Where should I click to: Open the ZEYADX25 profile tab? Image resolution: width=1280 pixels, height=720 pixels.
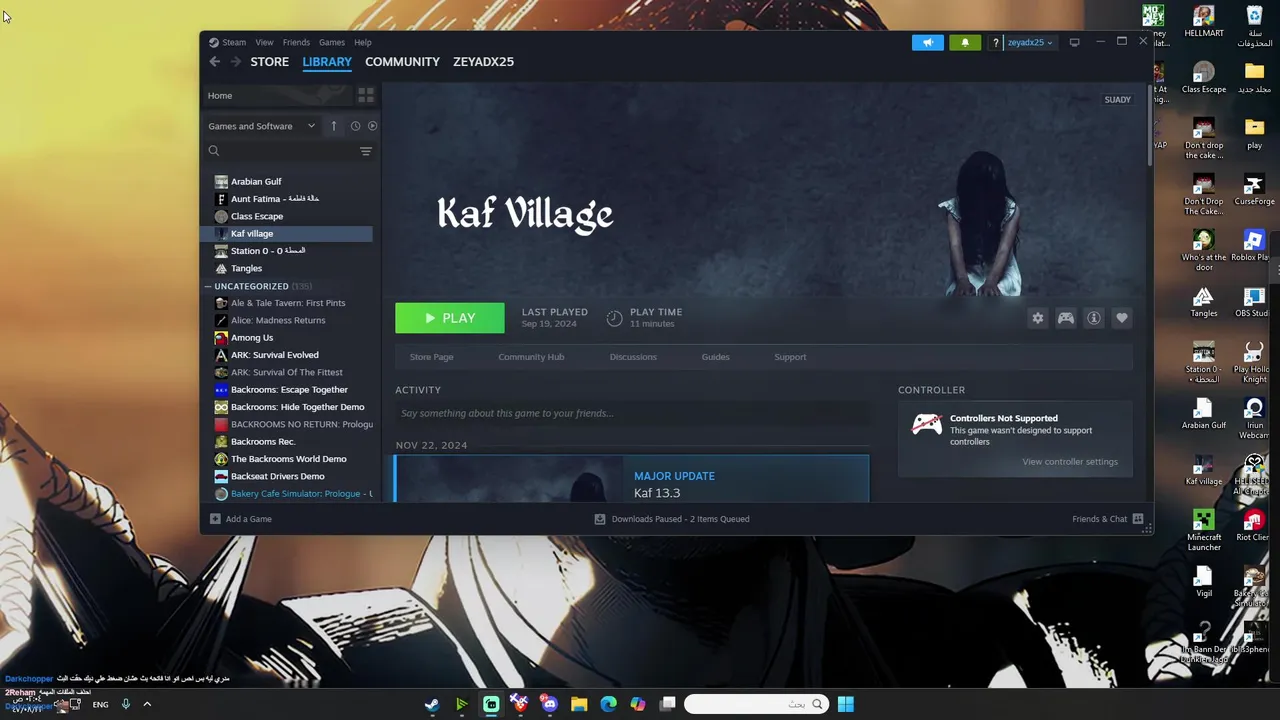click(483, 62)
